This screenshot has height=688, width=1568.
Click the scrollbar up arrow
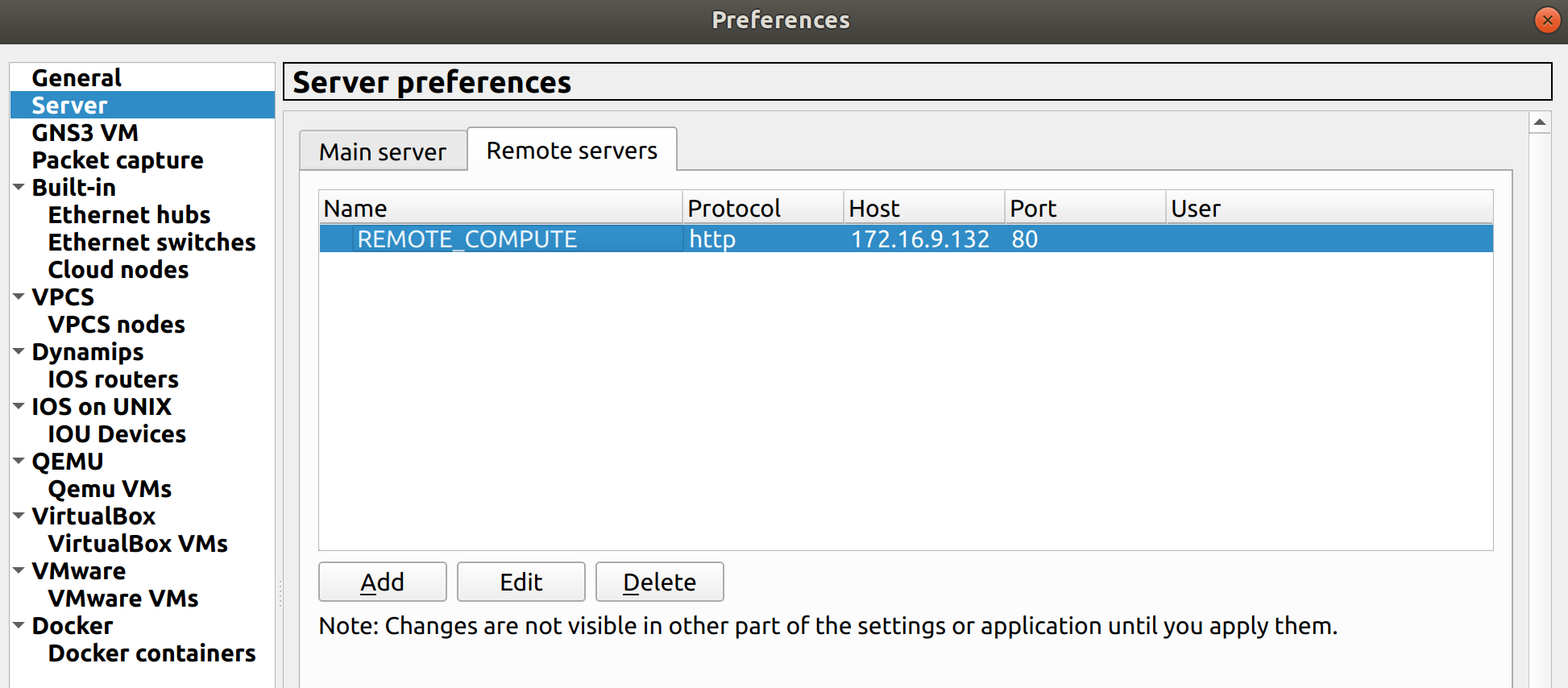1540,122
